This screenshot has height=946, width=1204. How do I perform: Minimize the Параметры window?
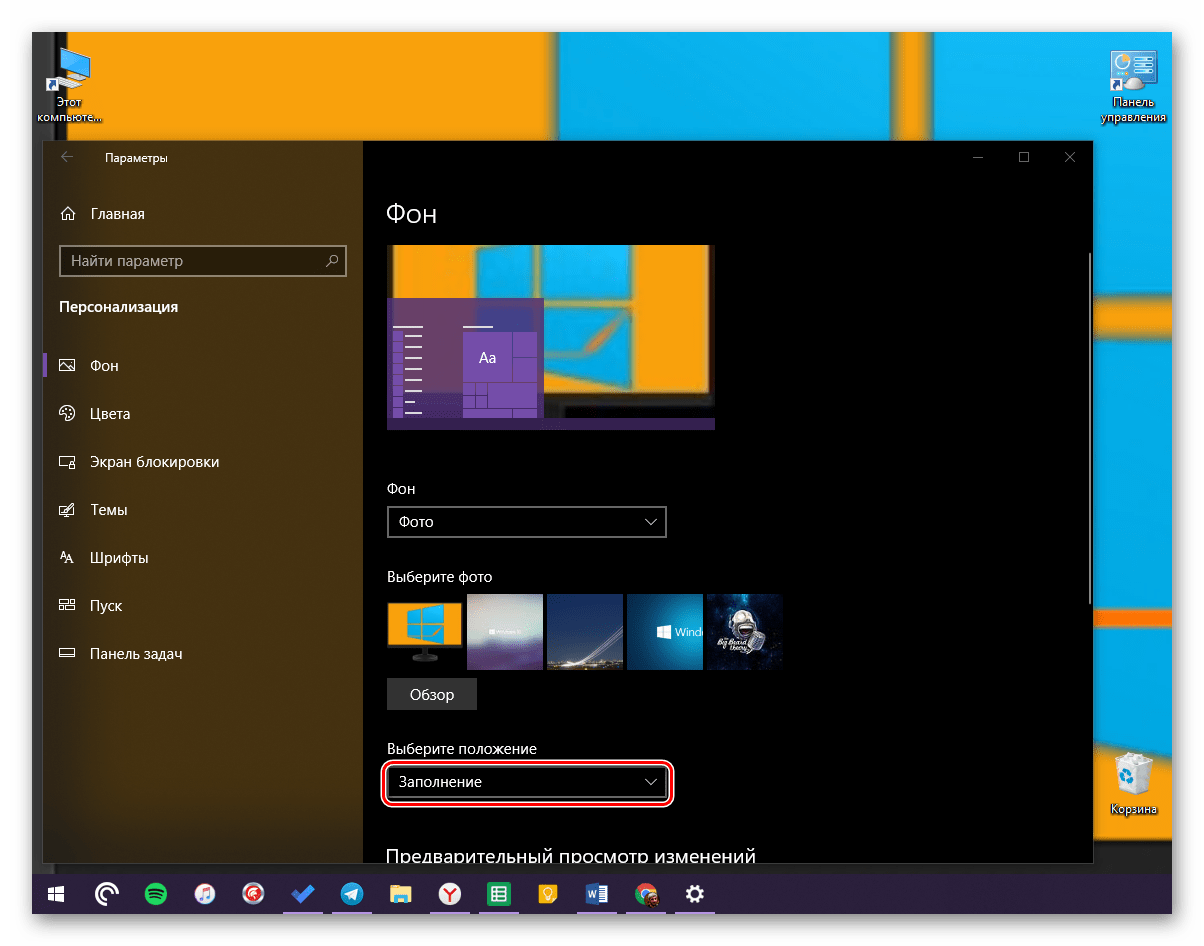(978, 157)
